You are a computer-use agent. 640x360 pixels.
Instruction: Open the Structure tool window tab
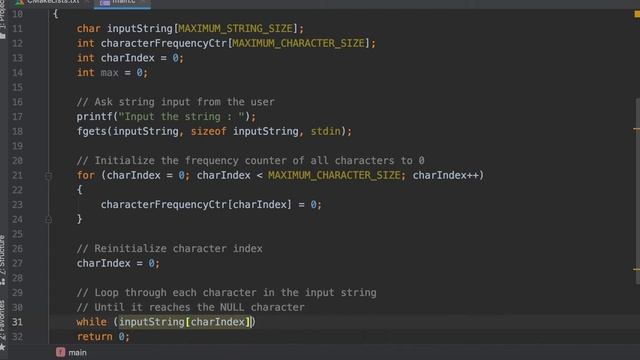3,260
